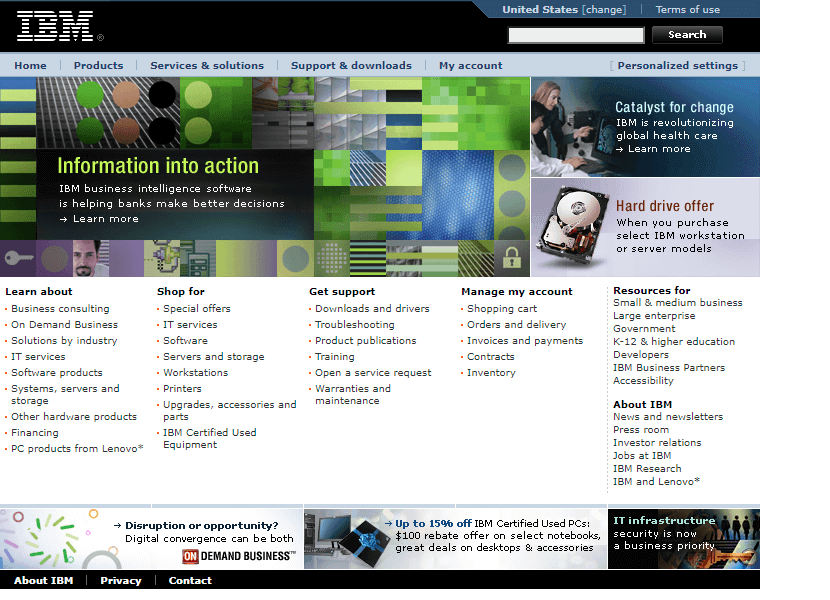Open Workstations link
830x600 pixels.
click(x=195, y=372)
